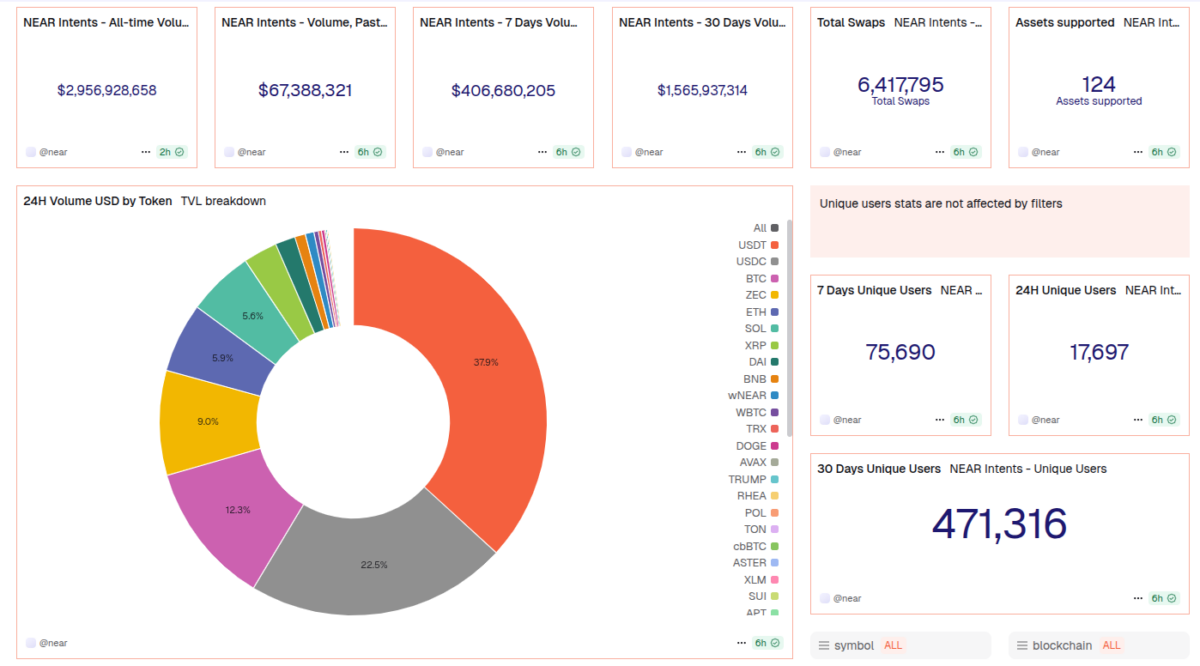Click the @near avatar icon on 30 Days Unique Users
The height and width of the screenshot is (666, 1200).
825,597
